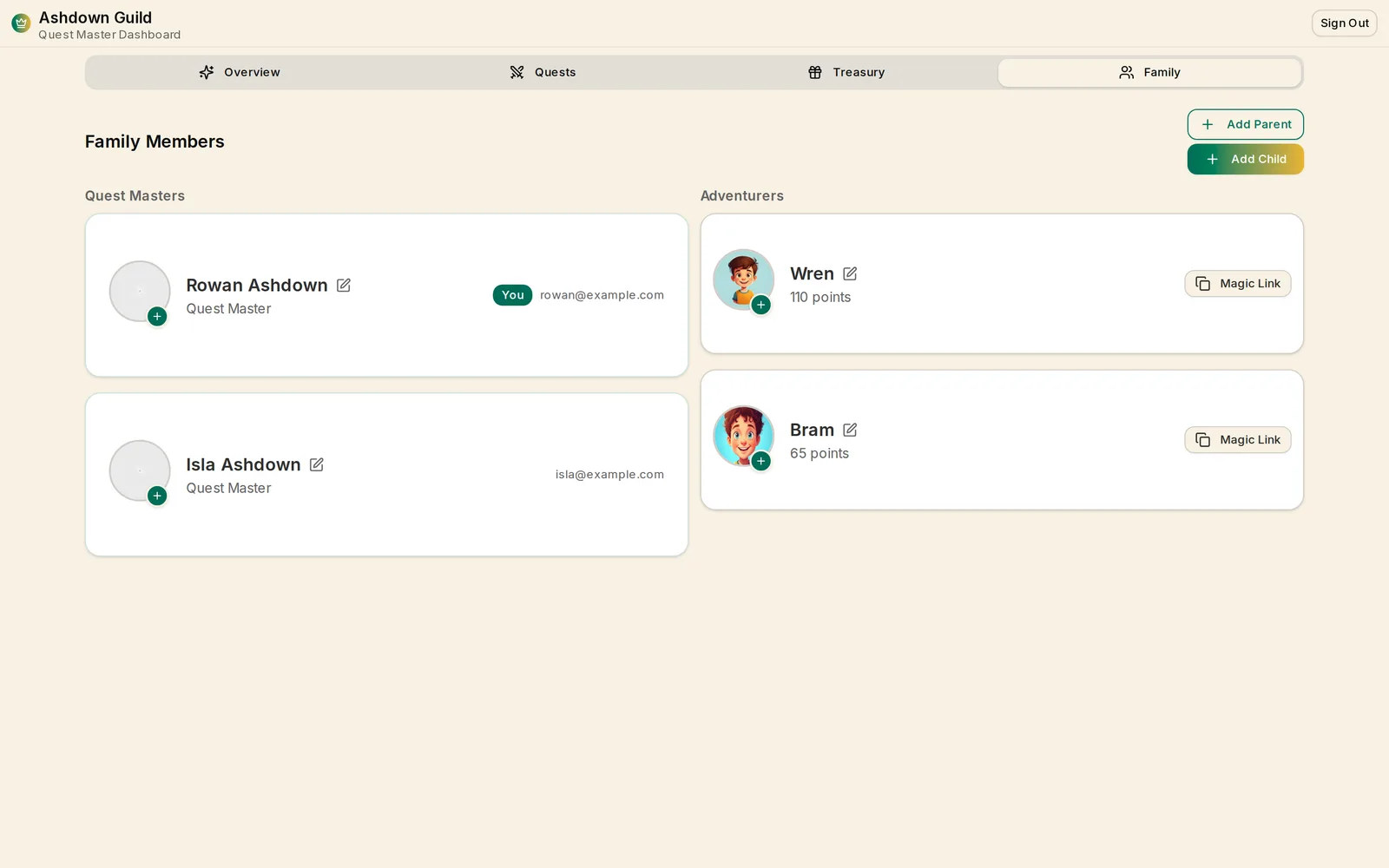Click the Family Members heading
The image size is (1389, 868).
155,141
